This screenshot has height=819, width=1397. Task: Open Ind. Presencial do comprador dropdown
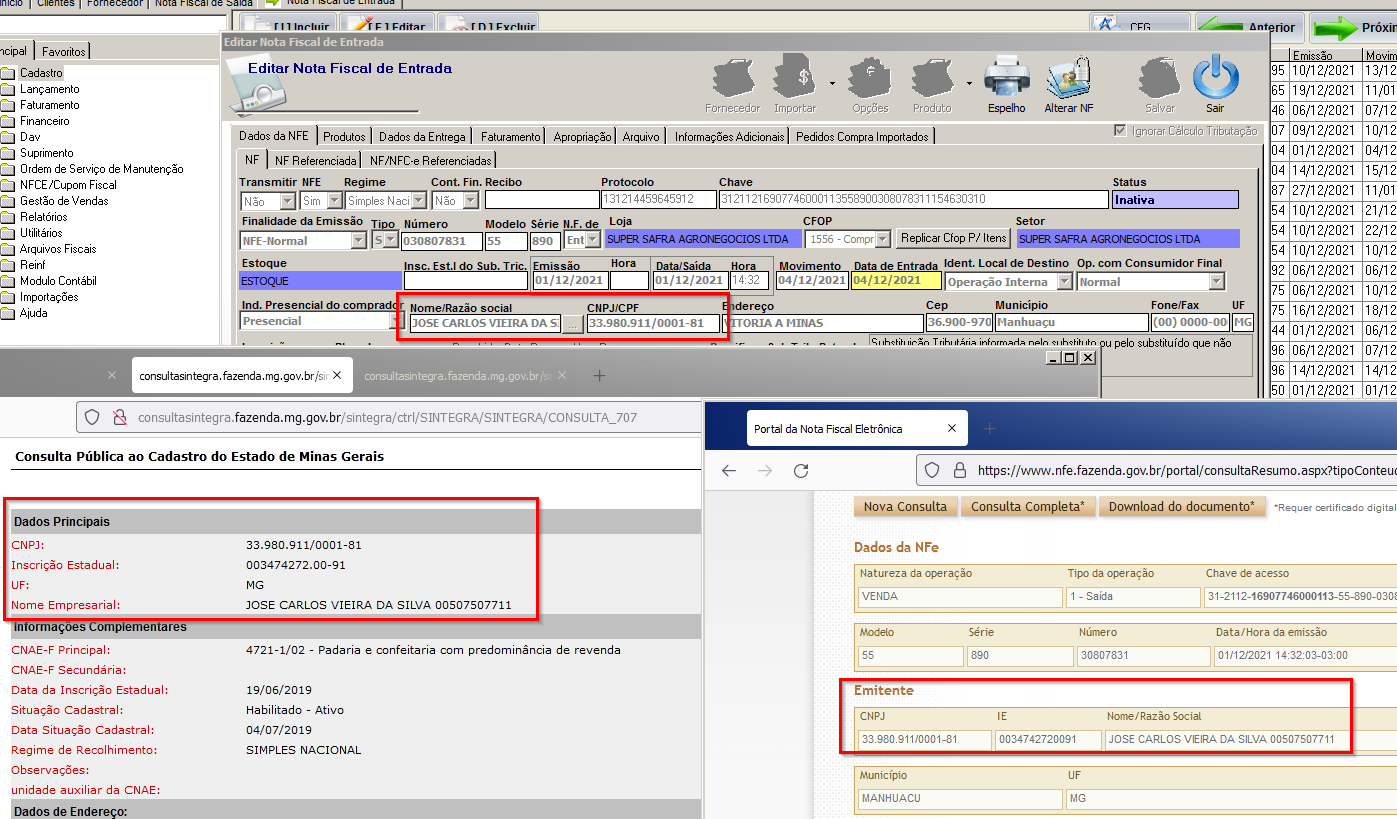(395, 321)
